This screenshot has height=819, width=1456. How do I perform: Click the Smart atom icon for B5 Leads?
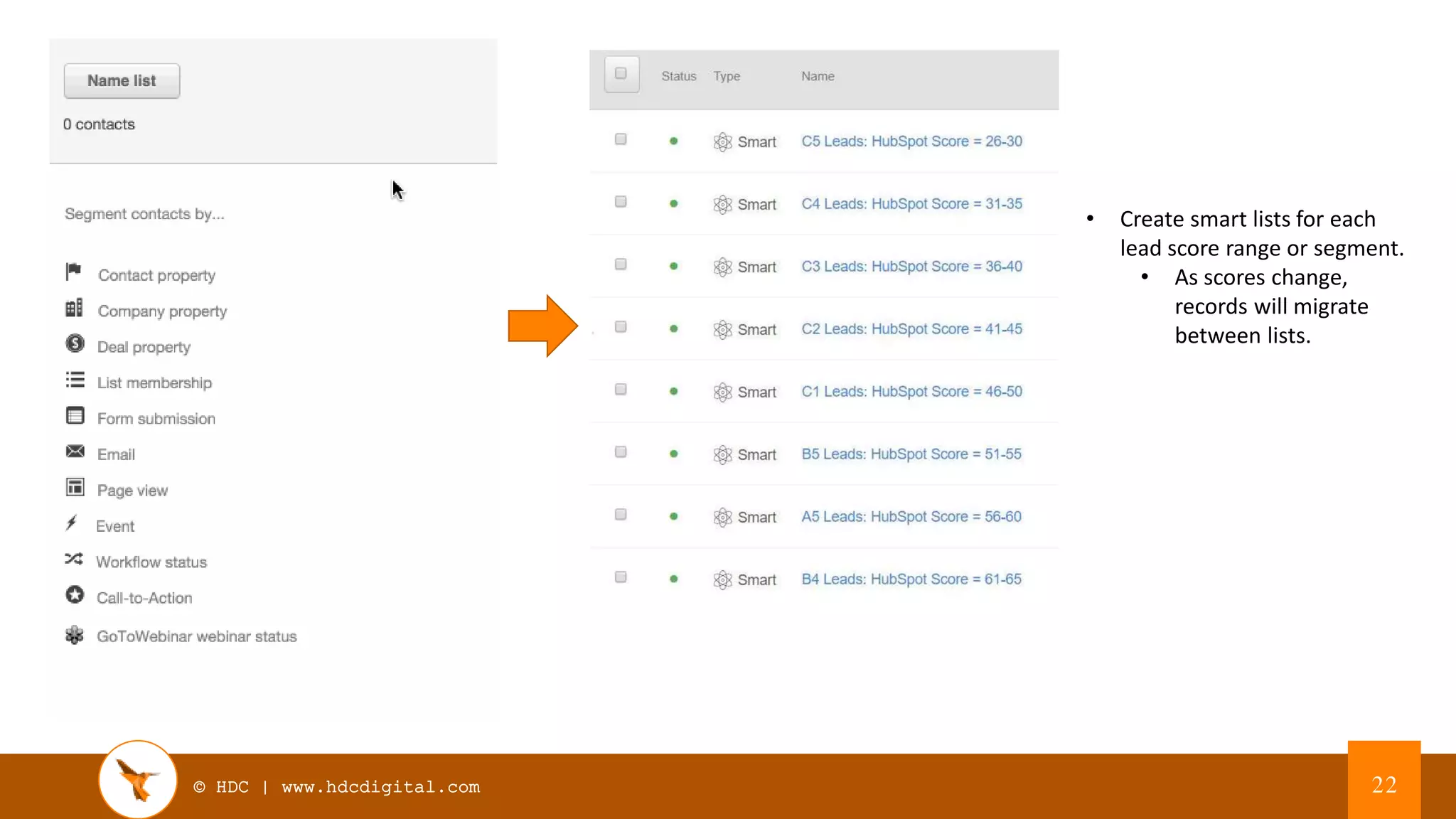[x=722, y=454]
